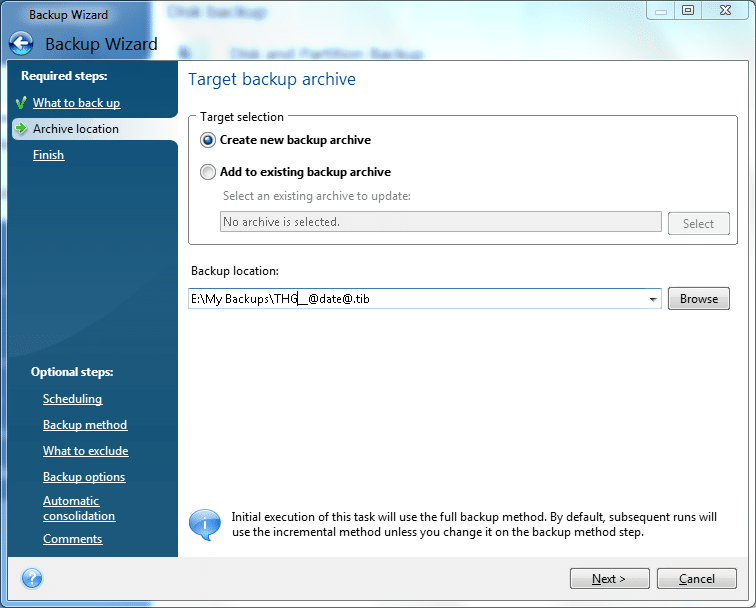Click the Backup location: label

coord(235,271)
